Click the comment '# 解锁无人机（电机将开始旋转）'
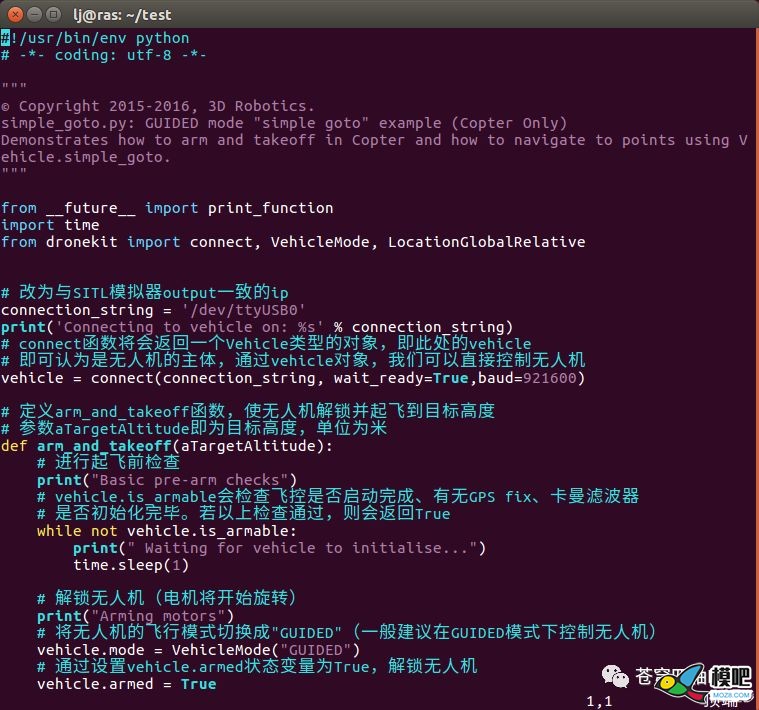The width and height of the screenshot is (759, 710). (x=167, y=598)
